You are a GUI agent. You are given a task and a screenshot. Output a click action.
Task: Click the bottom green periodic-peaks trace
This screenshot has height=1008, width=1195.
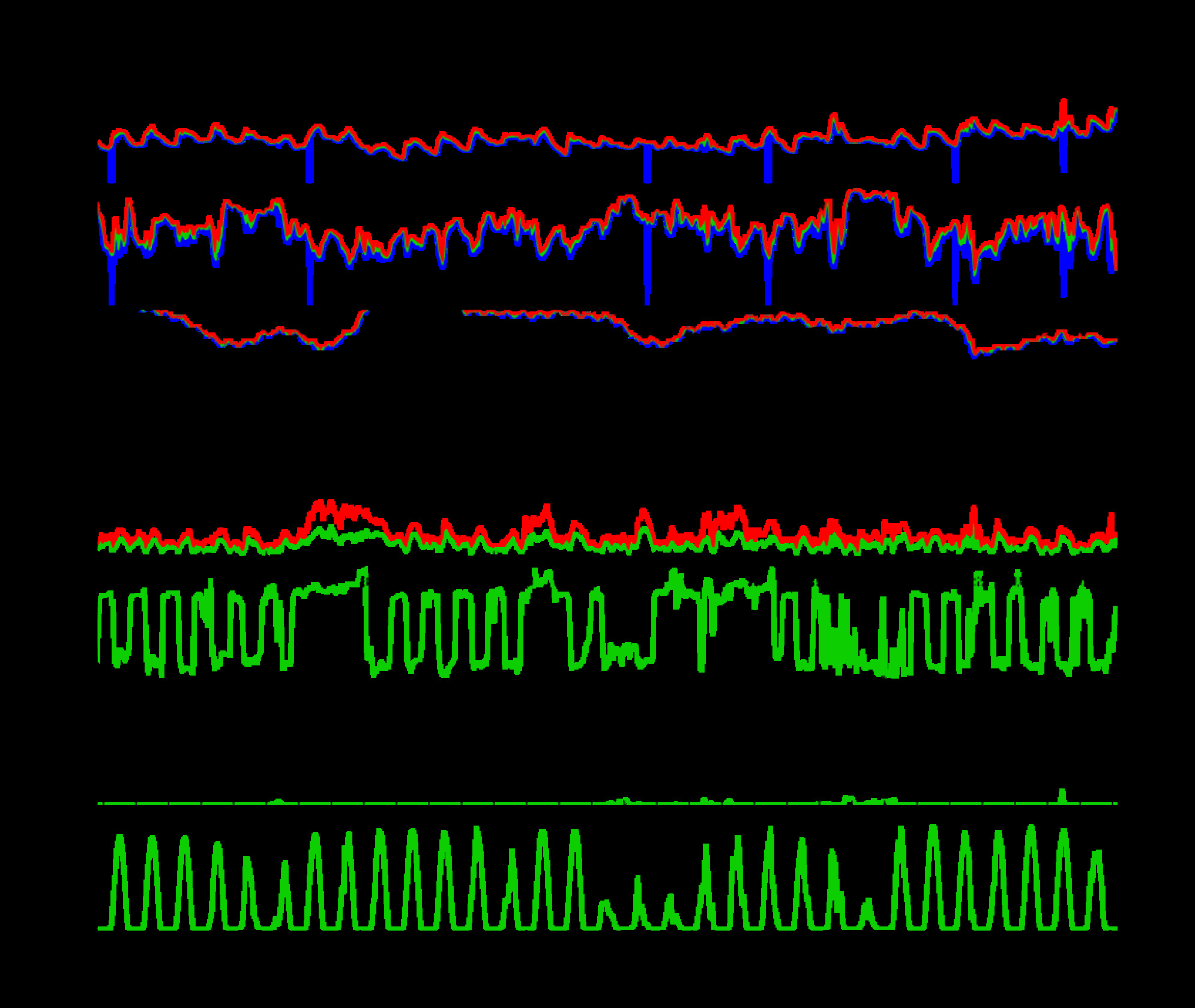(x=607, y=878)
